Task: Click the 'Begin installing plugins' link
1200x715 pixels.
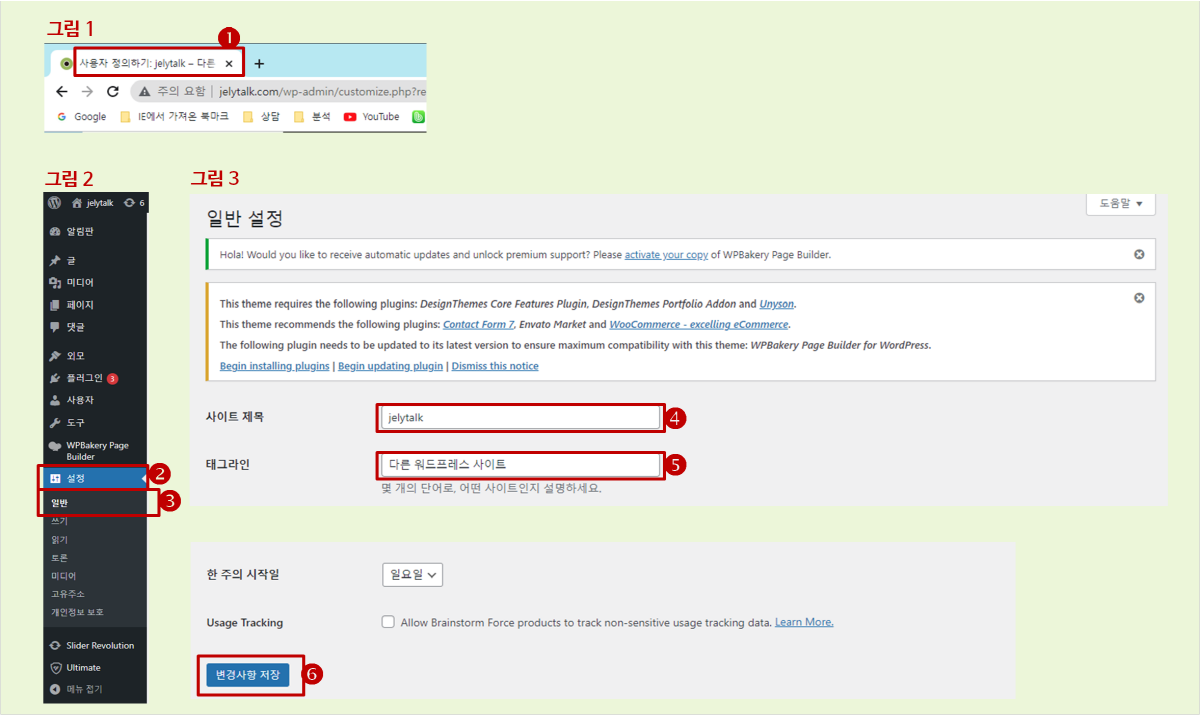Action: click(274, 366)
